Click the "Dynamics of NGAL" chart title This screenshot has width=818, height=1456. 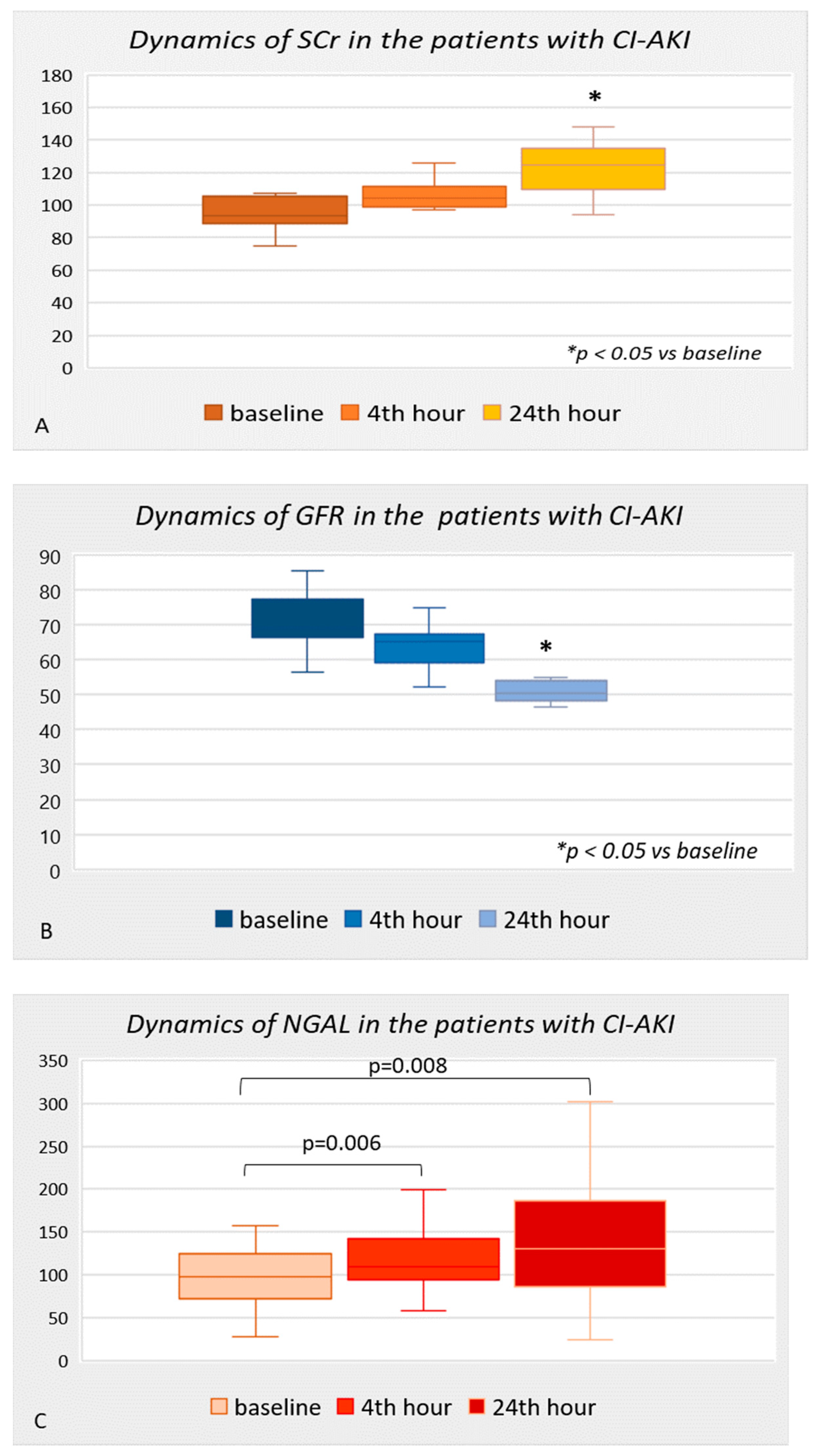(x=400, y=1024)
